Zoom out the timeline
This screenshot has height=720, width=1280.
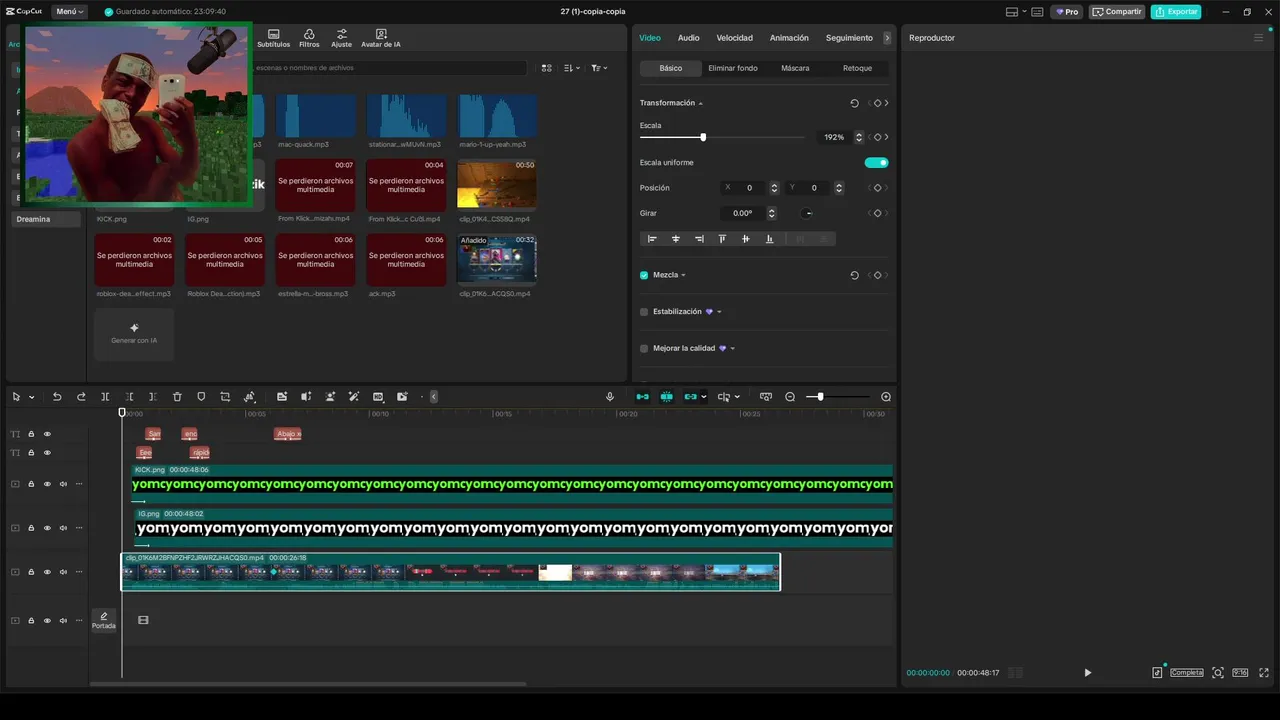[x=790, y=397]
